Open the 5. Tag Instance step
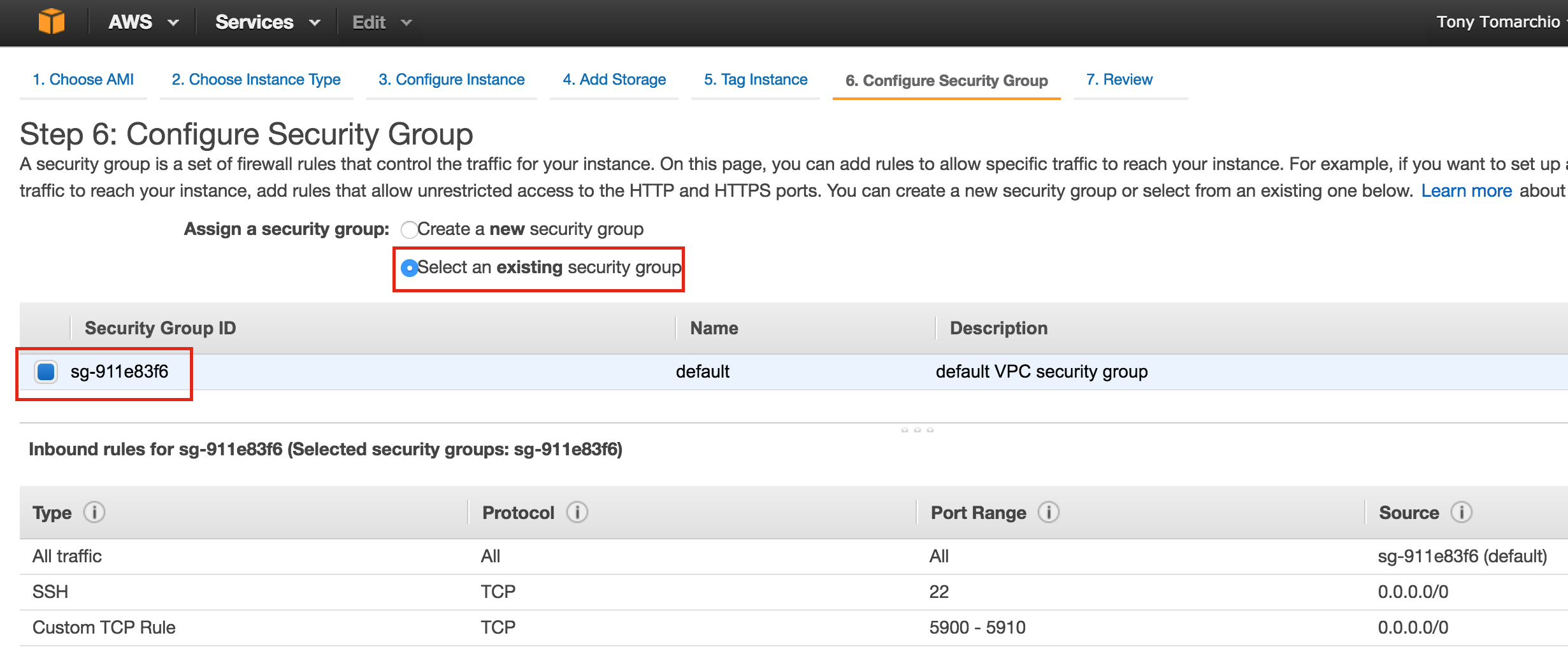The width and height of the screenshot is (1568, 668). point(756,80)
